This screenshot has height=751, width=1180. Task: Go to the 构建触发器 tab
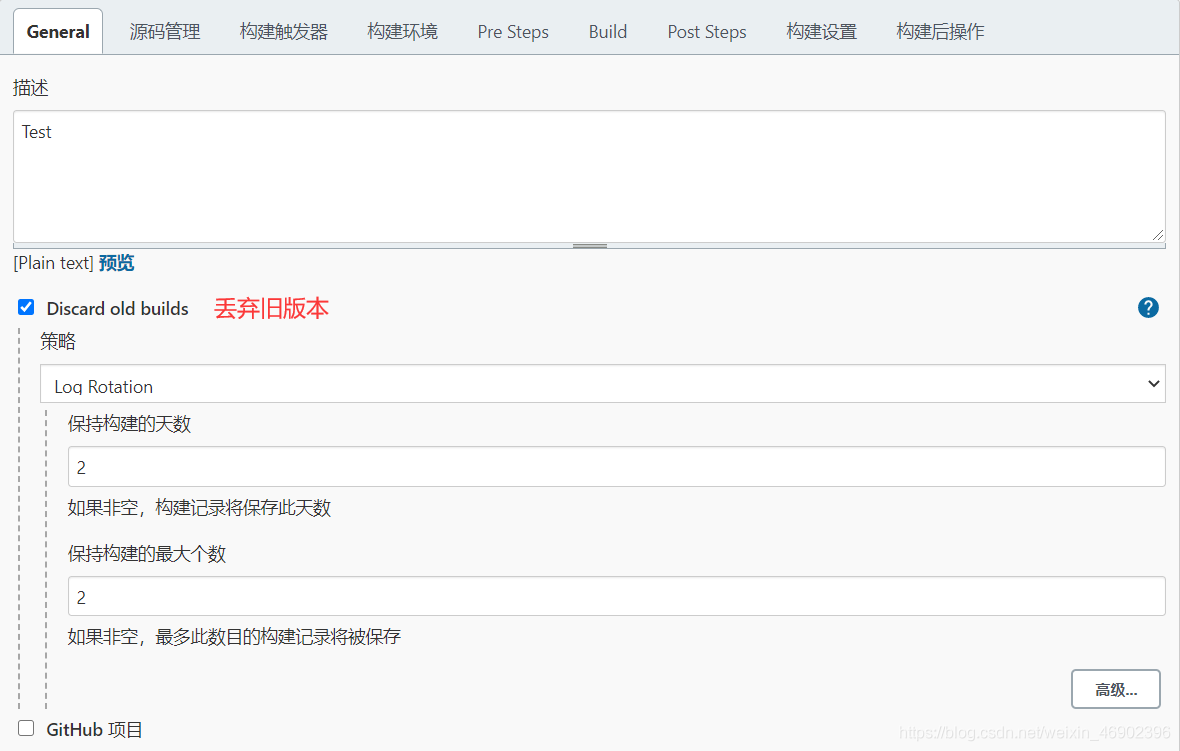click(283, 31)
